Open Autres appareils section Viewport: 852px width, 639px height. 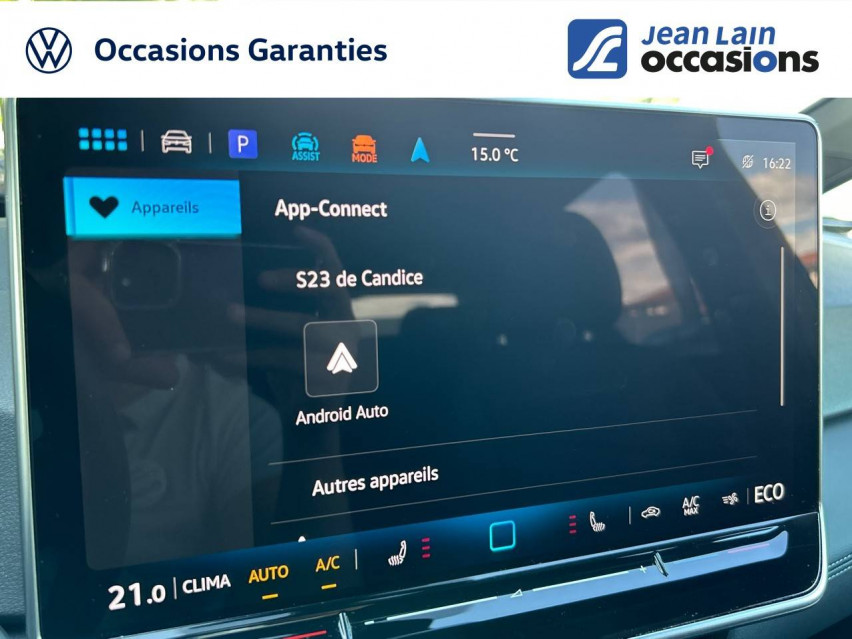pyautogui.click(x=375, y=481)
